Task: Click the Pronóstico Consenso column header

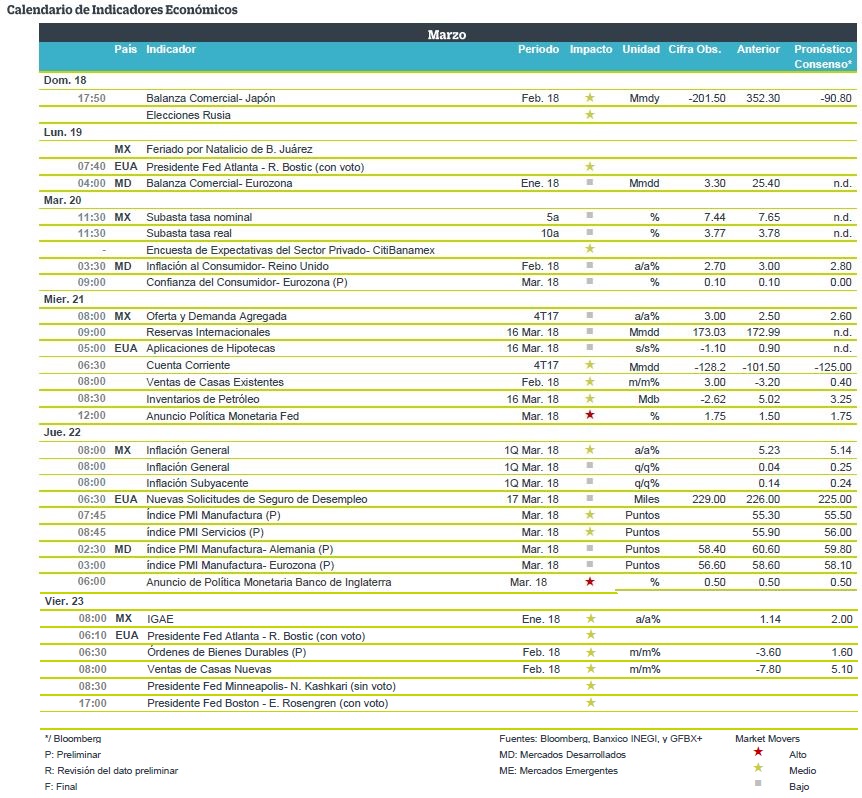Action: 823,56
